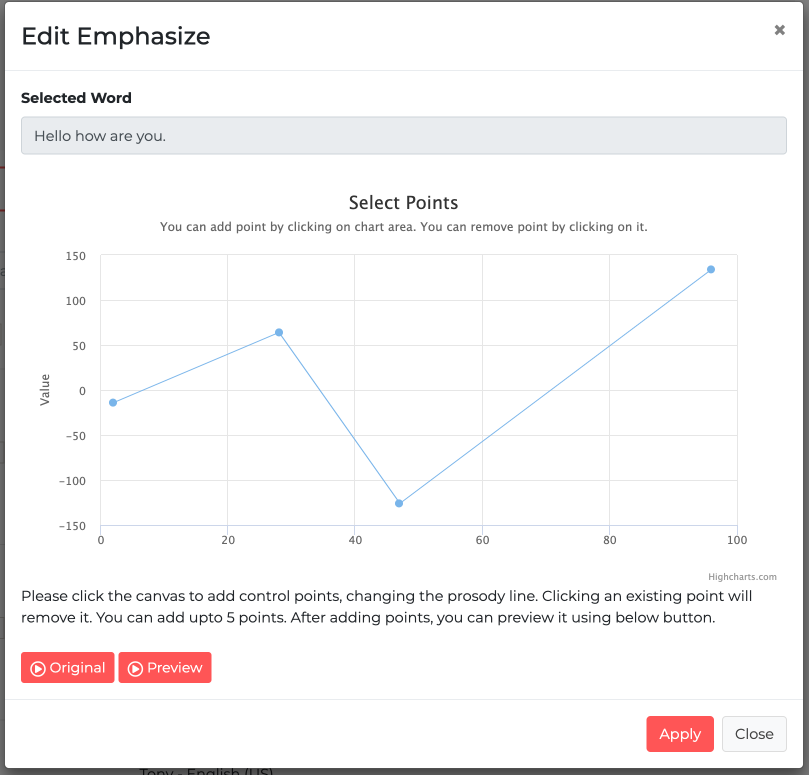
Task: Remove the highest chart point near x=96
Action: pos(711,269)
